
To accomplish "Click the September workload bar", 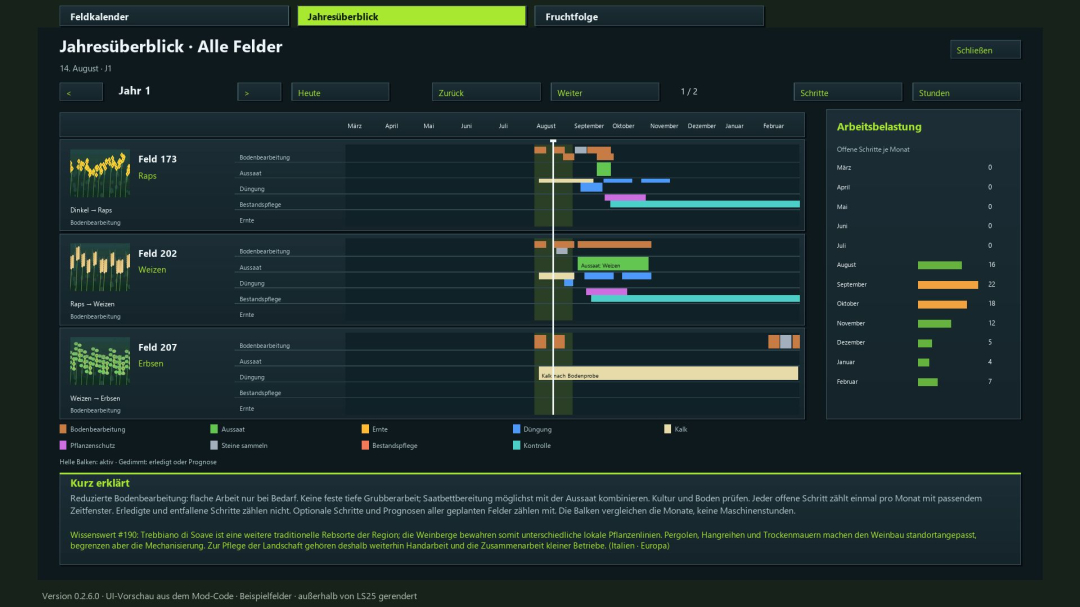I will point(948,285).
